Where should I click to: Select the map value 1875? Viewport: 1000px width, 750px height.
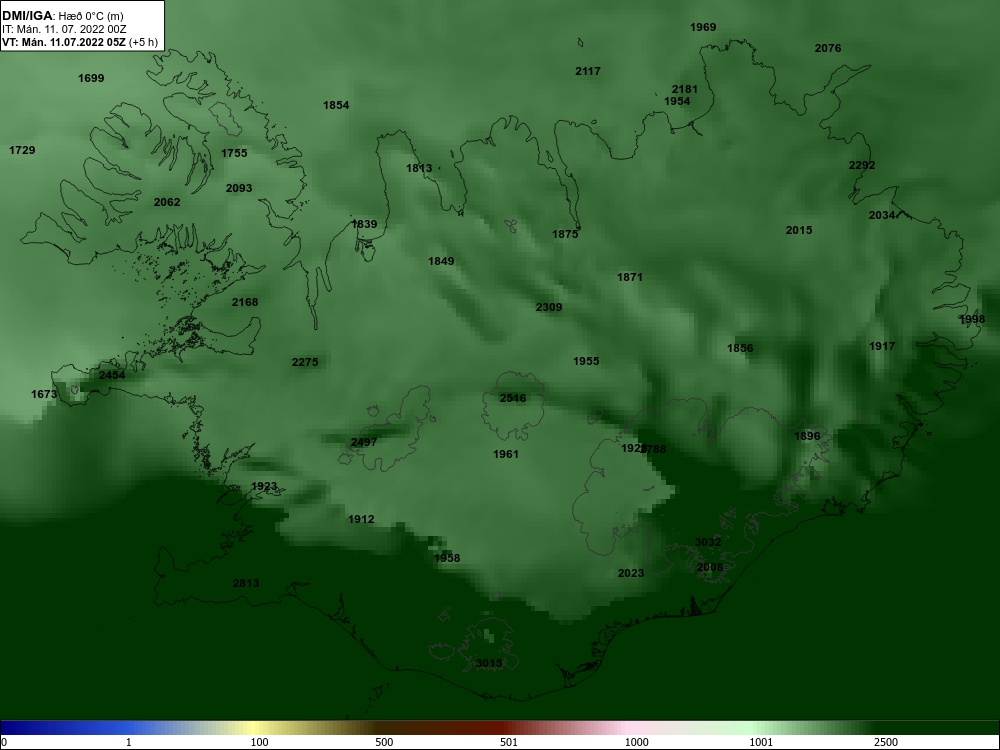click(565, 233)
